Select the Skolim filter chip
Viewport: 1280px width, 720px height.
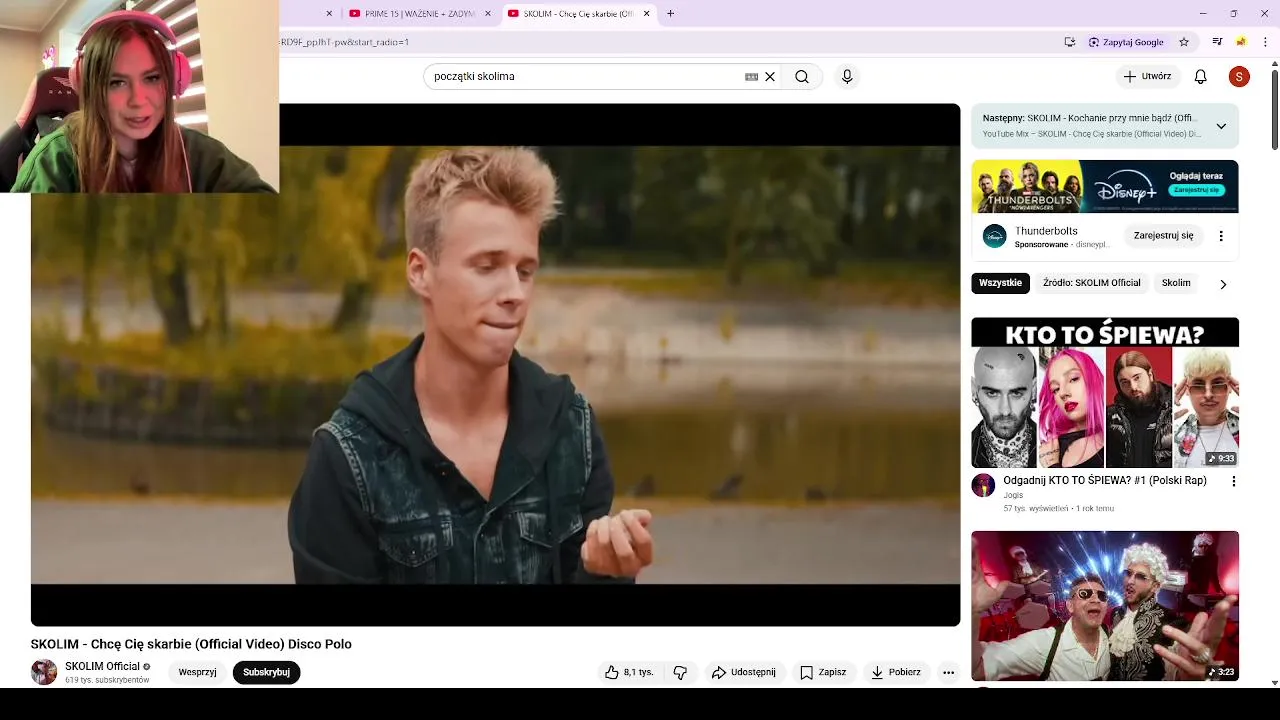pos(1176,283)
